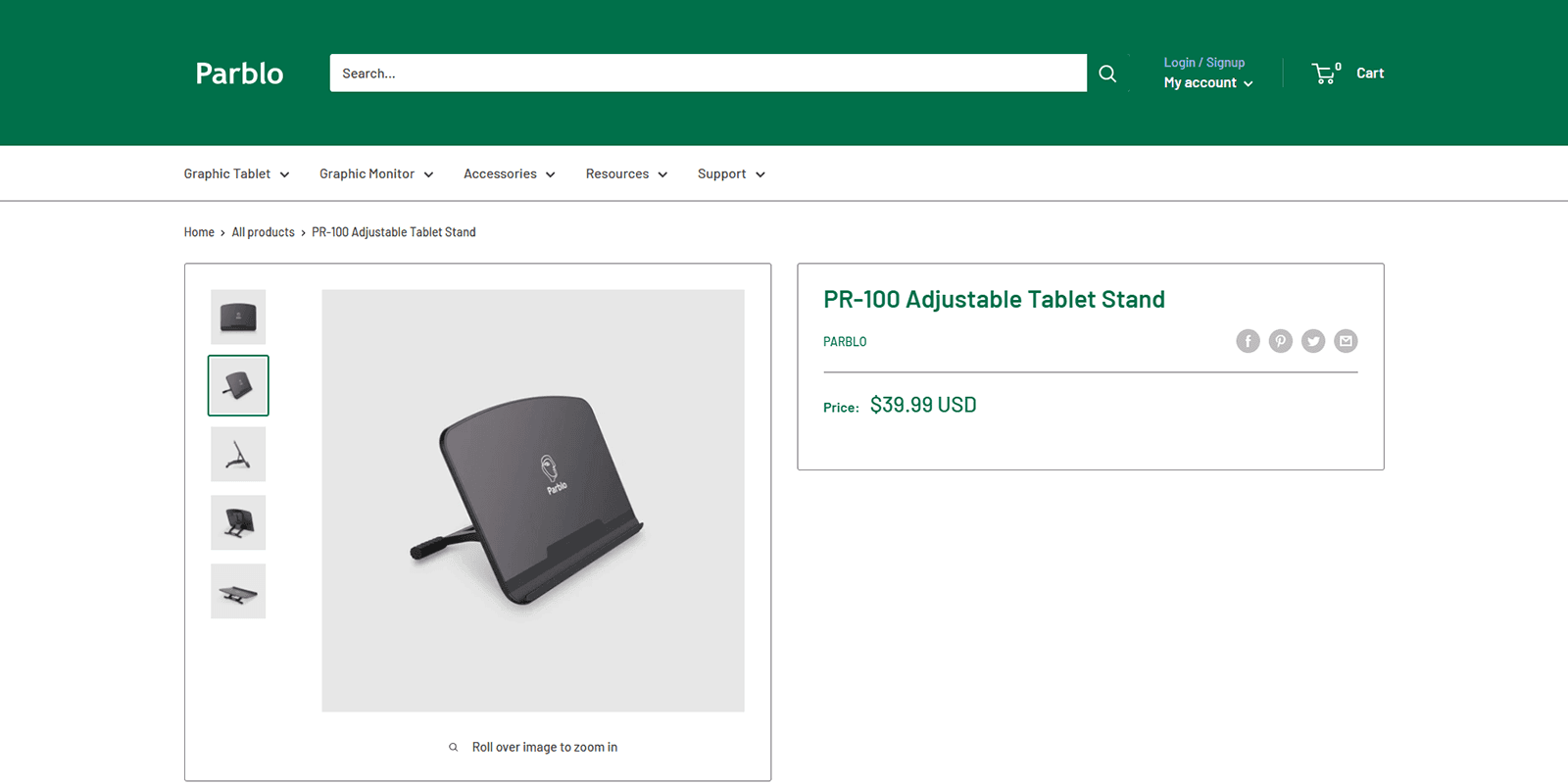Open the shopping cart icon
This screenshot has height=784, width=1568.
click(x=1324, y=73)
